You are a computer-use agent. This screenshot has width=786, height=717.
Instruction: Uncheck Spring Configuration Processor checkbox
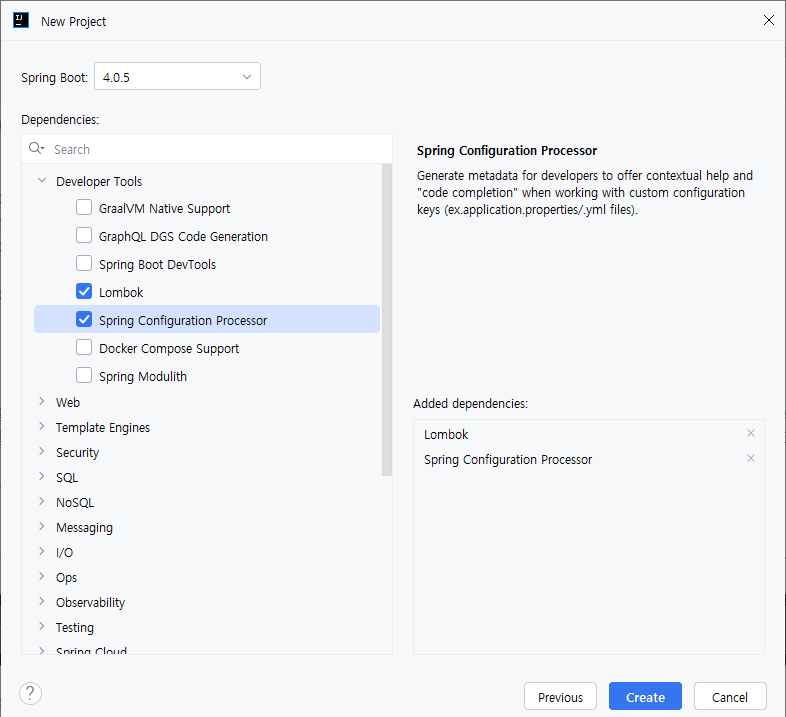tap(84, 319)
